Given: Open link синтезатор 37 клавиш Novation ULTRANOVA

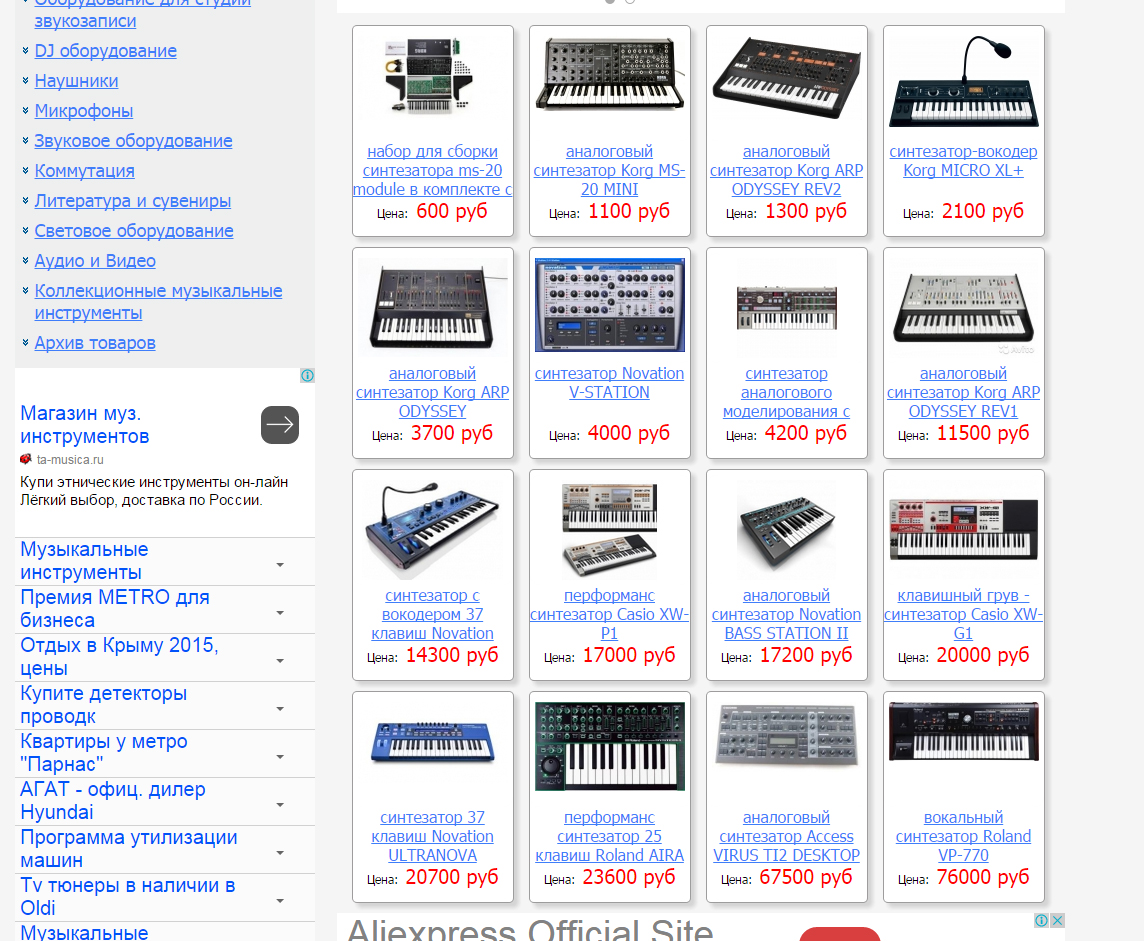Looking at the screenshot, I should tap(433, 837).
